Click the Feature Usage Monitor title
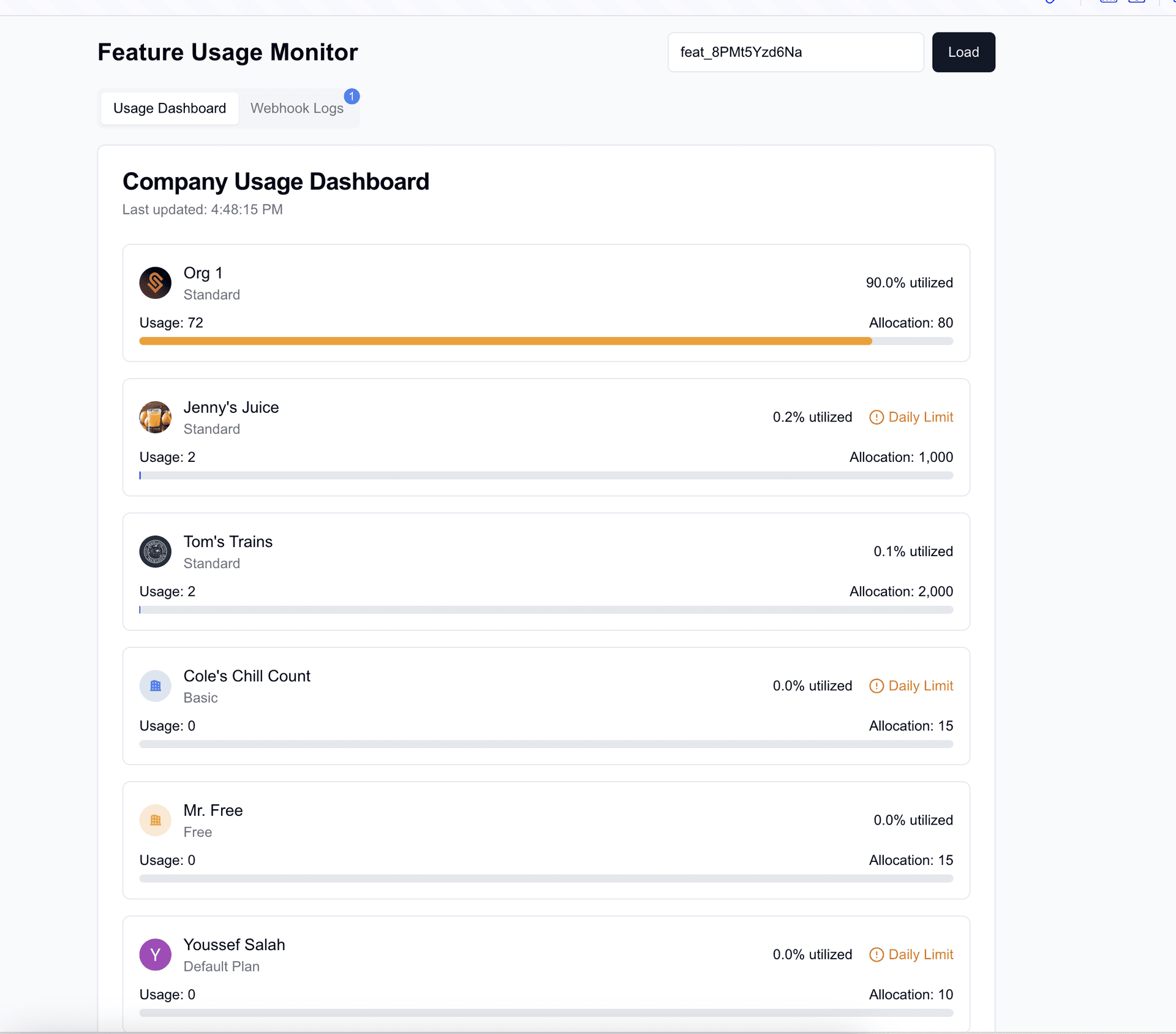The image size is (1176, 1034). coord(228,52)
